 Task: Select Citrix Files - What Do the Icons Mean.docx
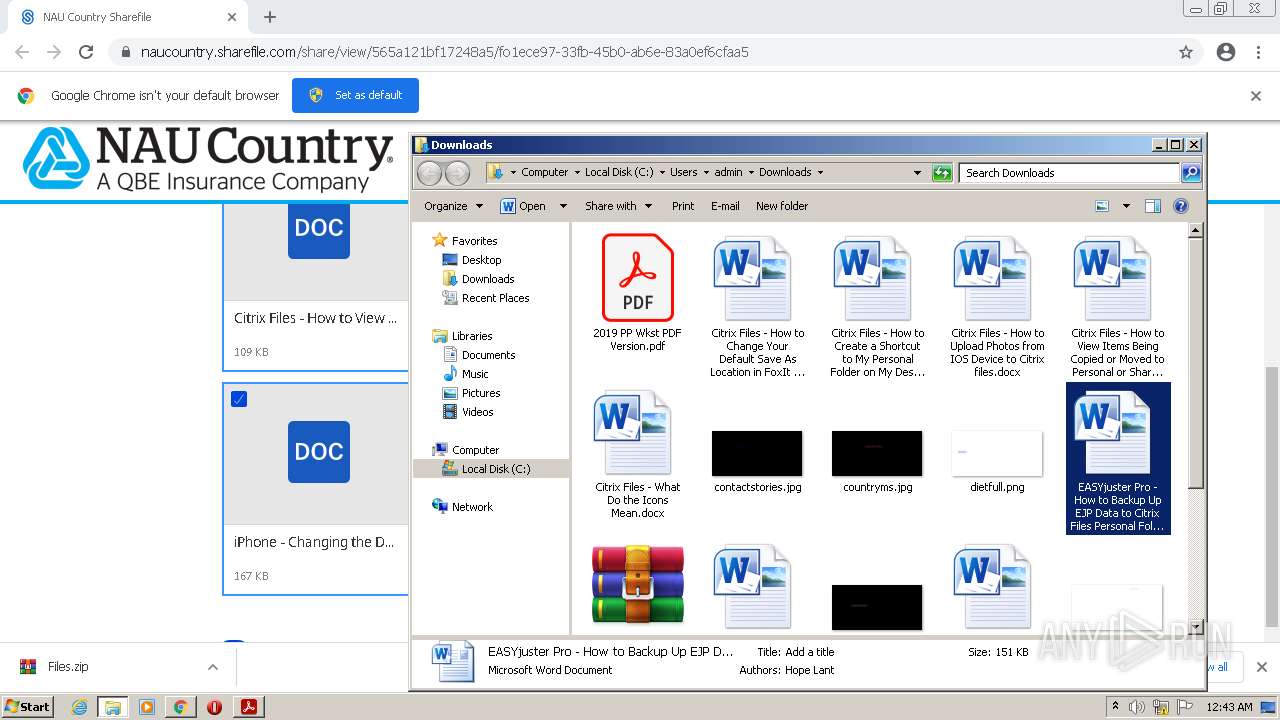click(x=637, y=455)
